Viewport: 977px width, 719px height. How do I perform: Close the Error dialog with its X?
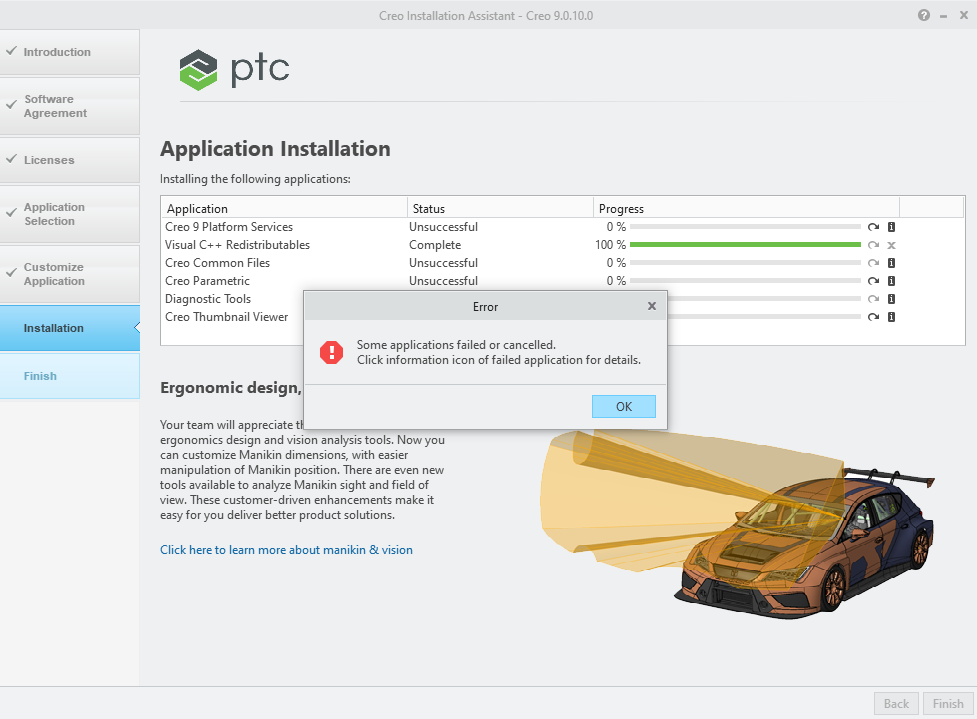(x=652, y=306)
